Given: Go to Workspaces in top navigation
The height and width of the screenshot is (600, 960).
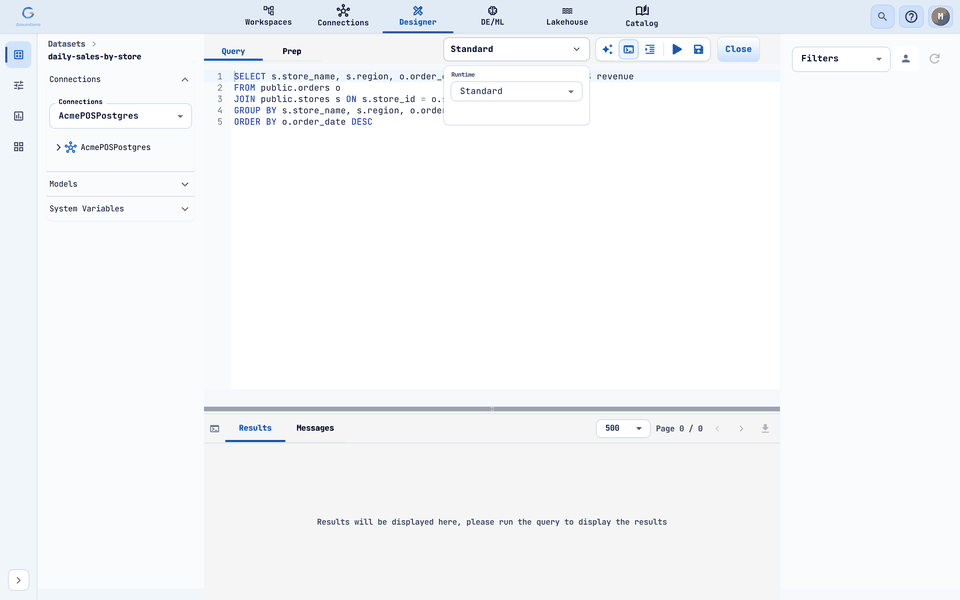Looking at the screenshot, I should click(x=268, y=17).
